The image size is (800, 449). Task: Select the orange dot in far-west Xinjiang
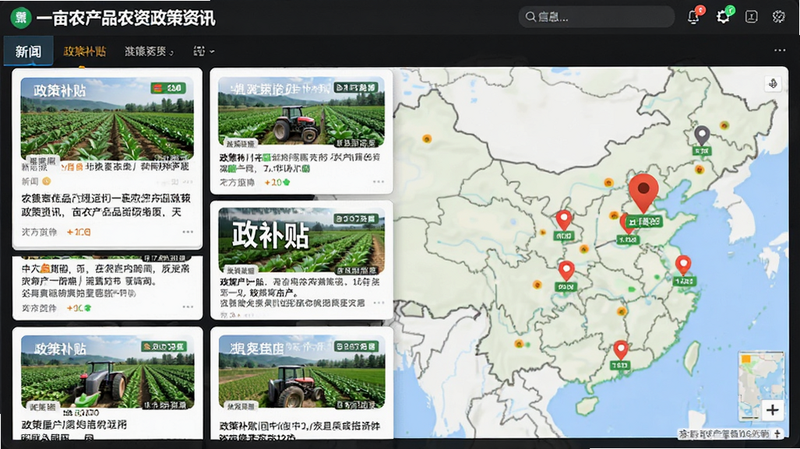click(427, 139)
